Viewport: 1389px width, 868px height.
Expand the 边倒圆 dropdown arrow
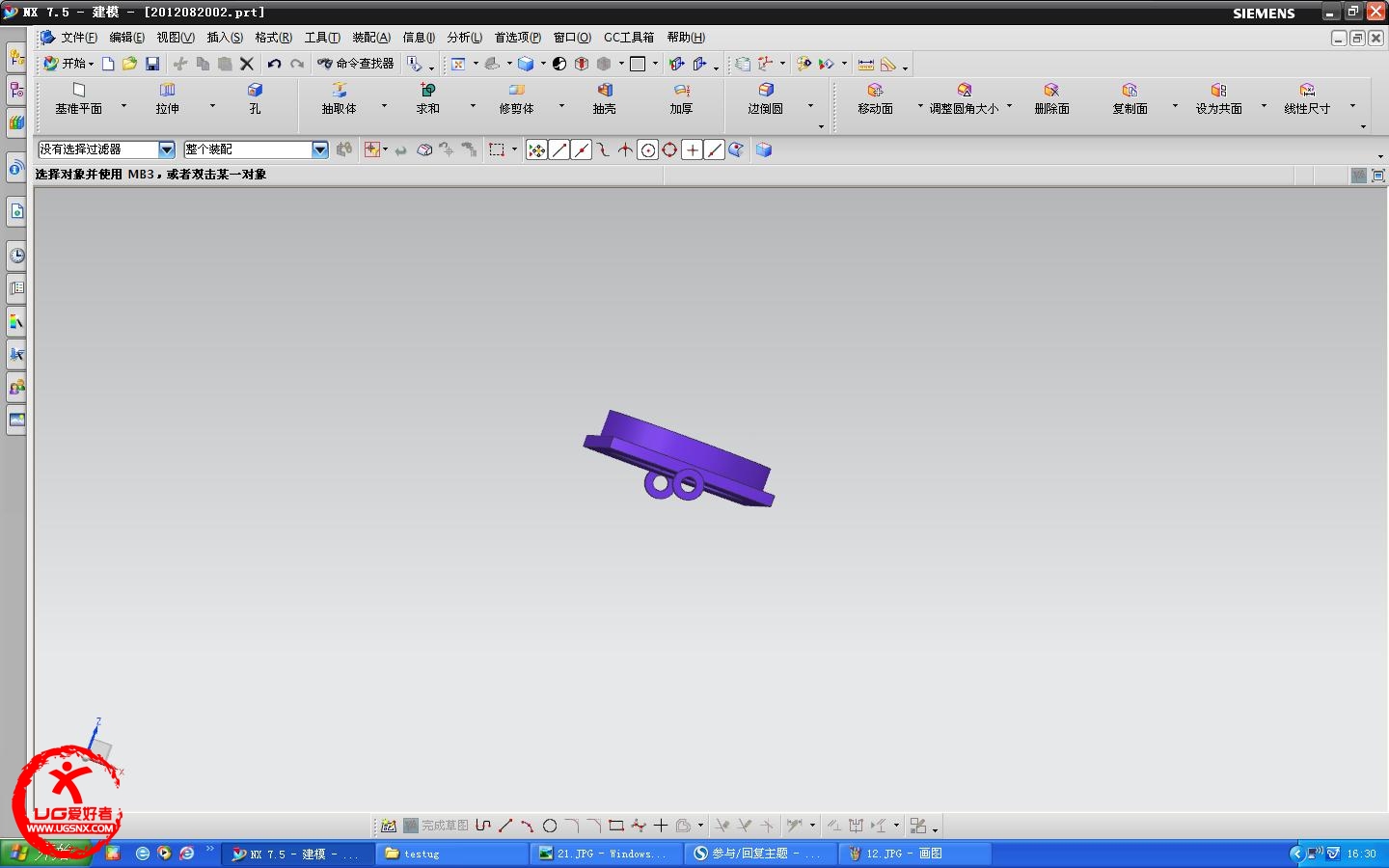tap(810, 106)
